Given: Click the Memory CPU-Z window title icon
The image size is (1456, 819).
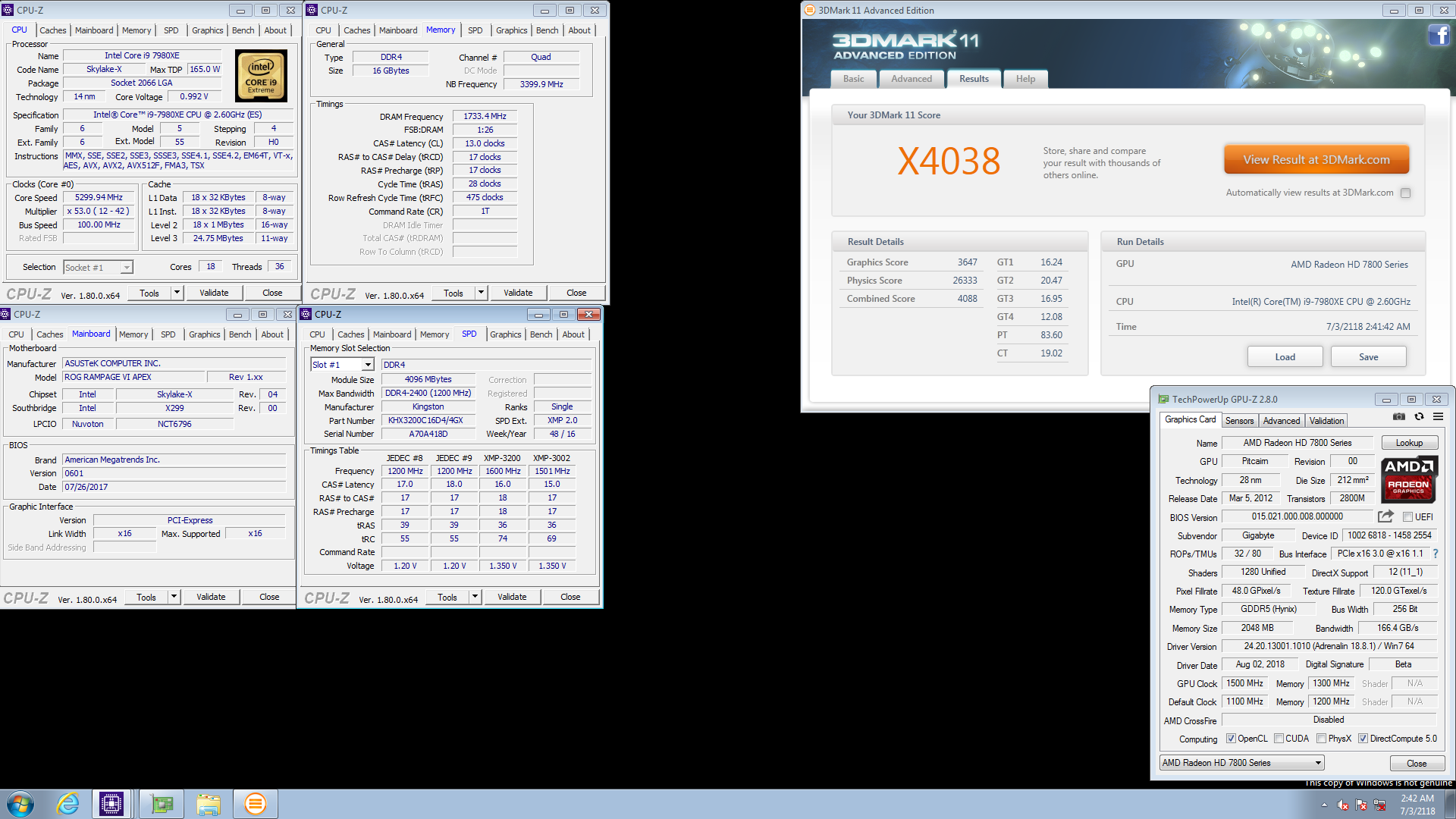Looking at the screenshot, I should (x=312, y=10).
